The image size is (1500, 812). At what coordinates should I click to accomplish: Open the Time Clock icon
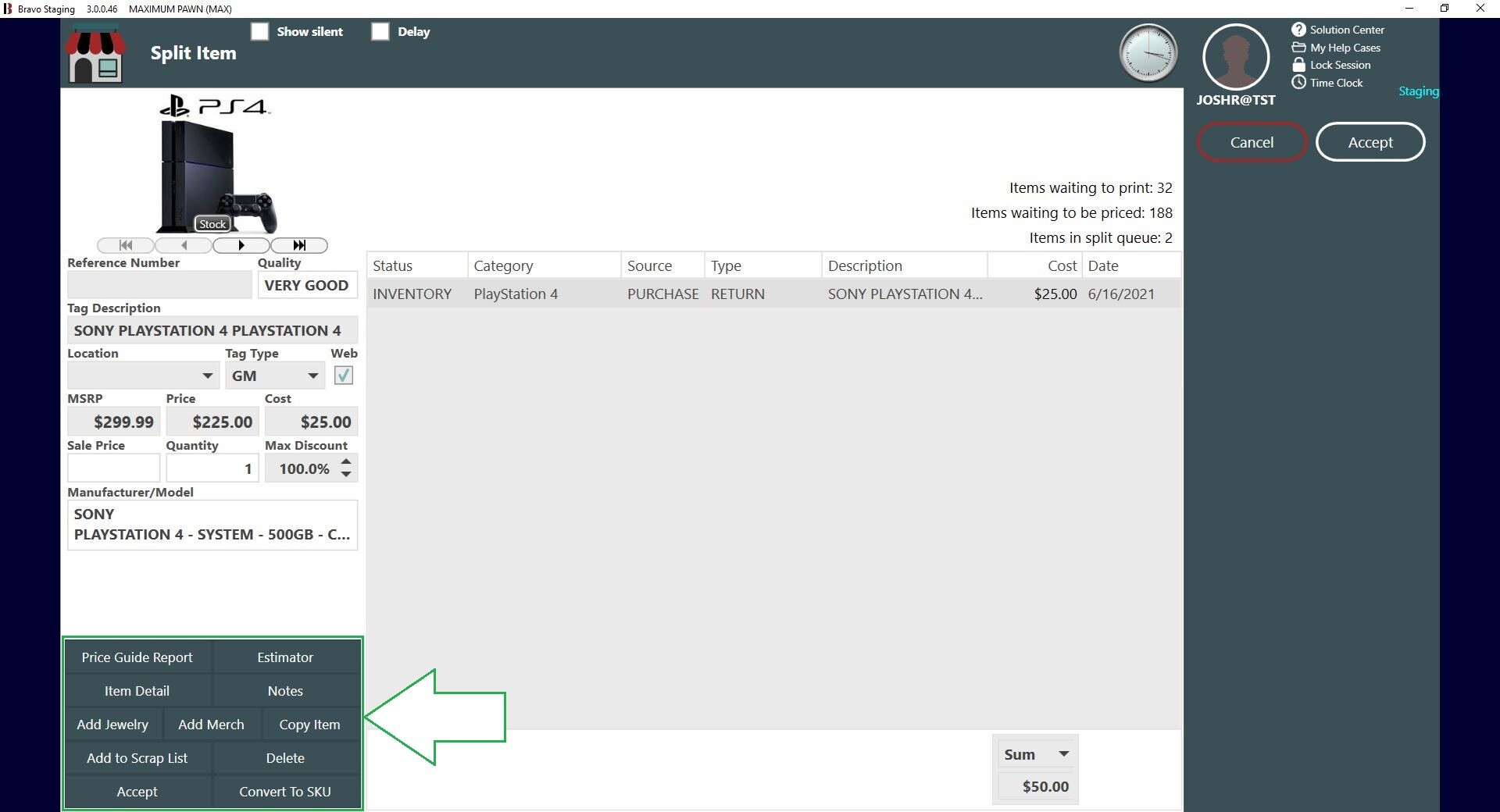click(x=1298, y=82)
